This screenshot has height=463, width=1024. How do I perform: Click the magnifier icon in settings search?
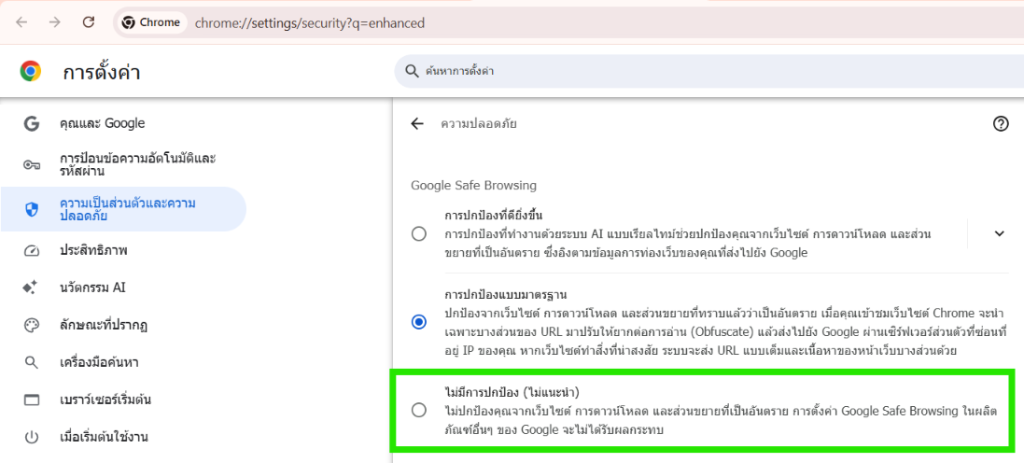tap(411, 71)
